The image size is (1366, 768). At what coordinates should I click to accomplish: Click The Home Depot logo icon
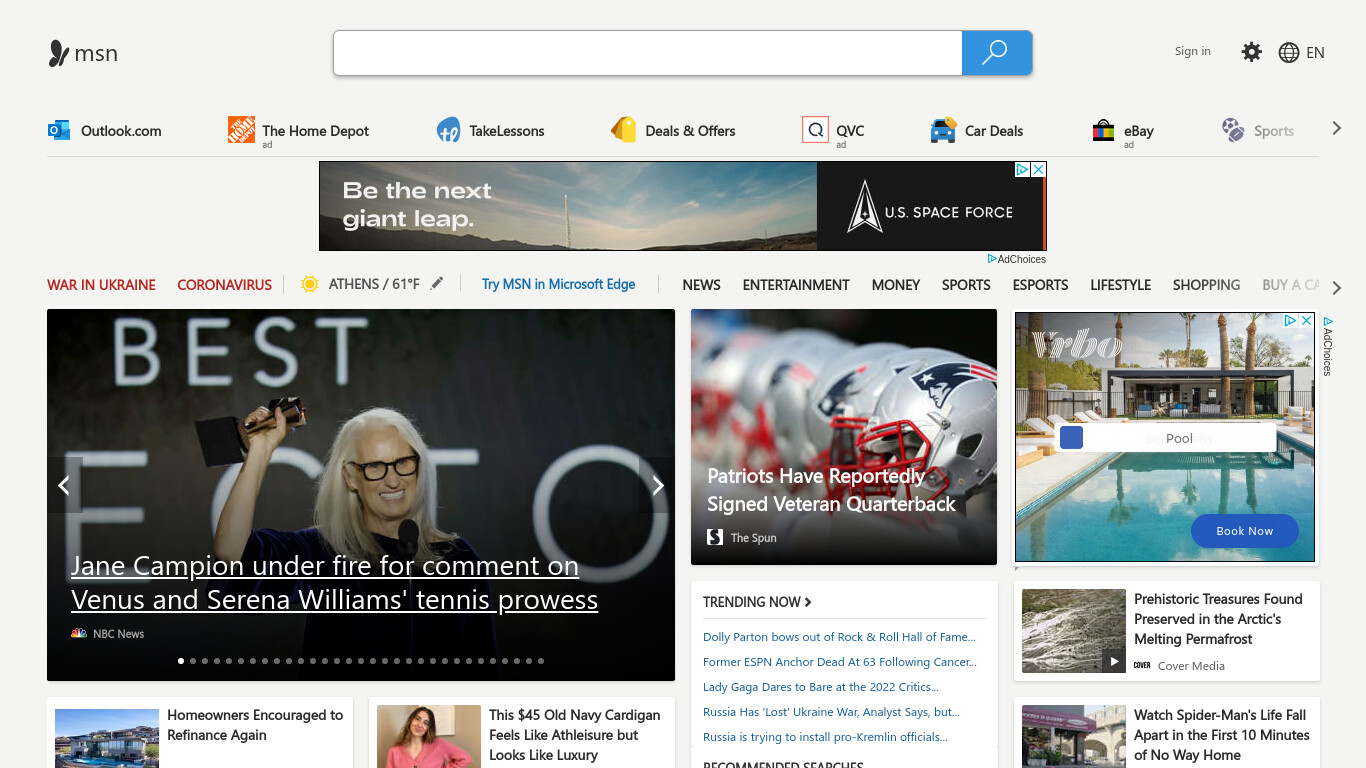point(241,130)
